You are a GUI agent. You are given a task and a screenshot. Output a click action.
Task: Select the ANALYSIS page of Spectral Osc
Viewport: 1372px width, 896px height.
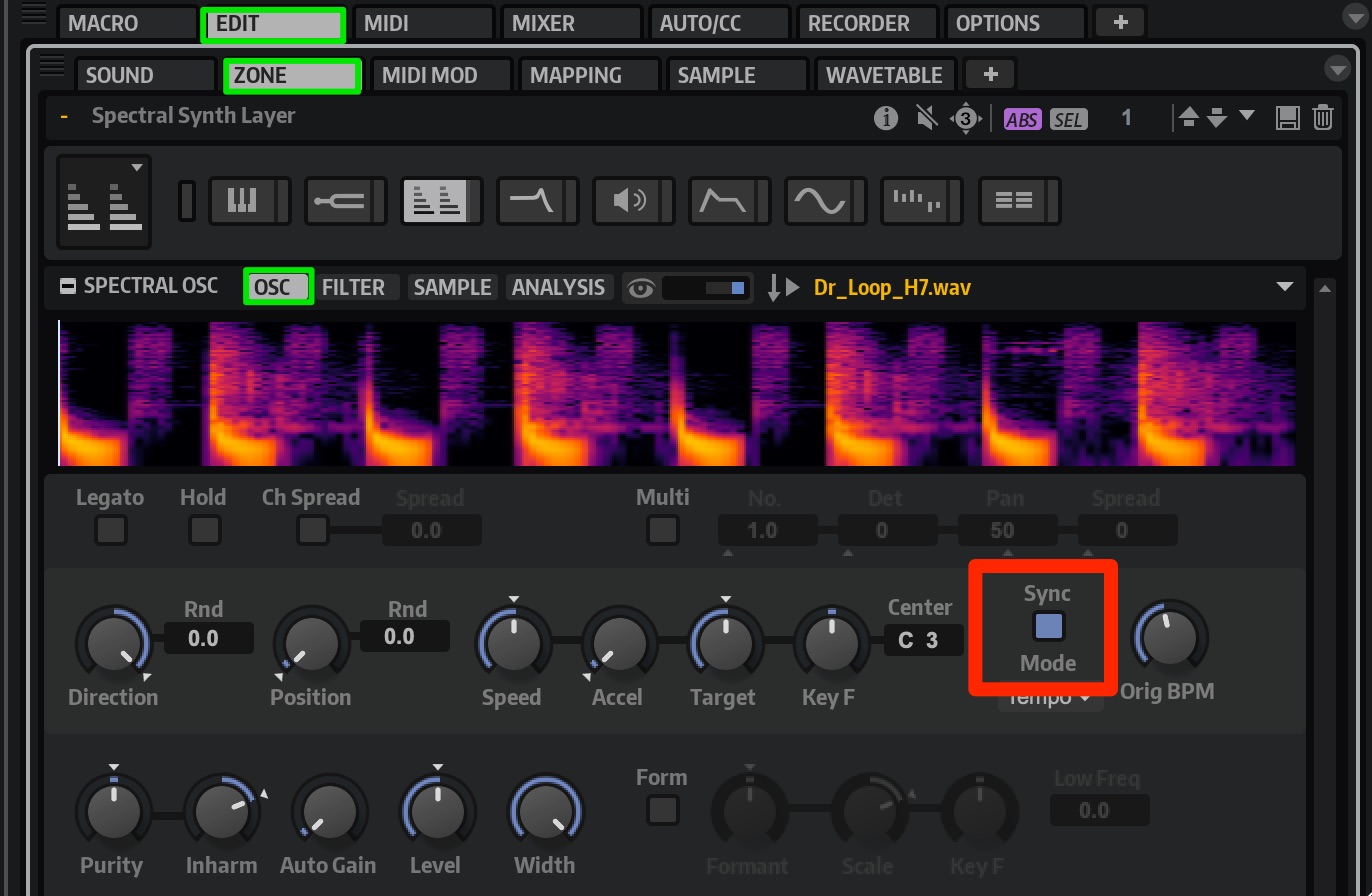pos(558,288)
